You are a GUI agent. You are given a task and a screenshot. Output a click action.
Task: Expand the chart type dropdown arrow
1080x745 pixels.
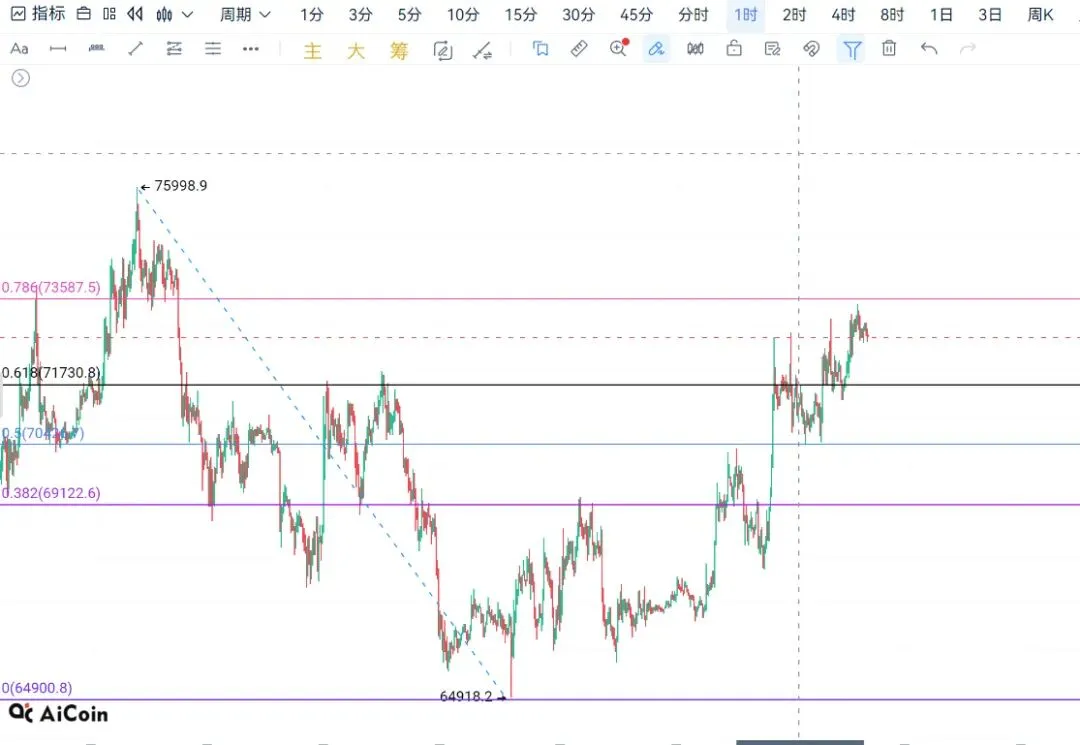187,14
